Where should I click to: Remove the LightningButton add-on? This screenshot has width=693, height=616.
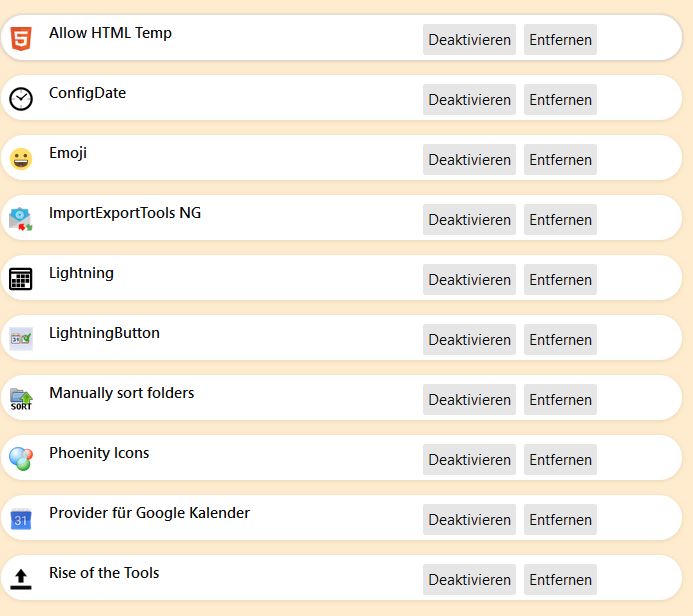click(560, 340)
